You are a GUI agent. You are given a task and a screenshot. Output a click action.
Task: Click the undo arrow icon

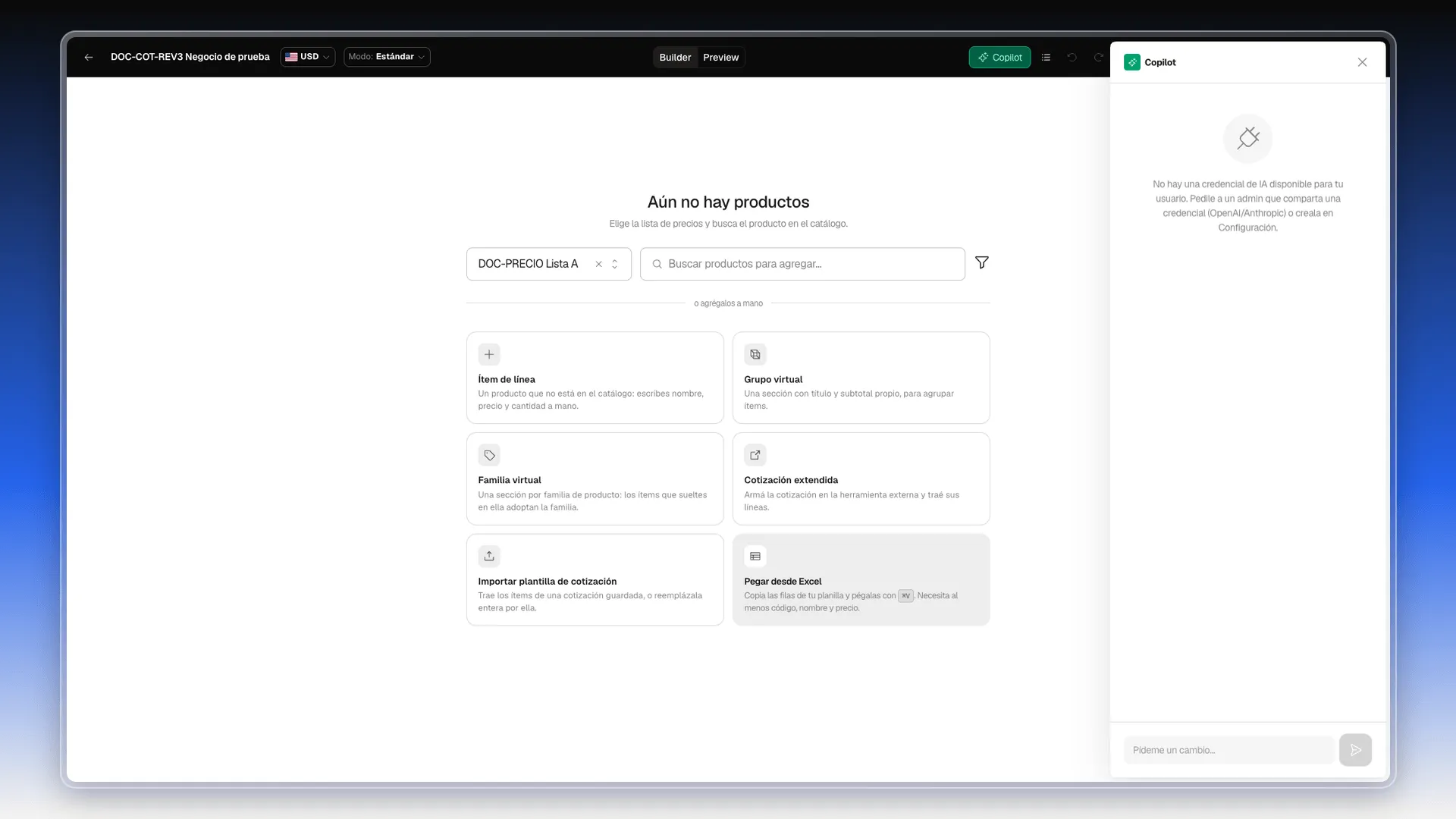click(x=1072, y=58)
